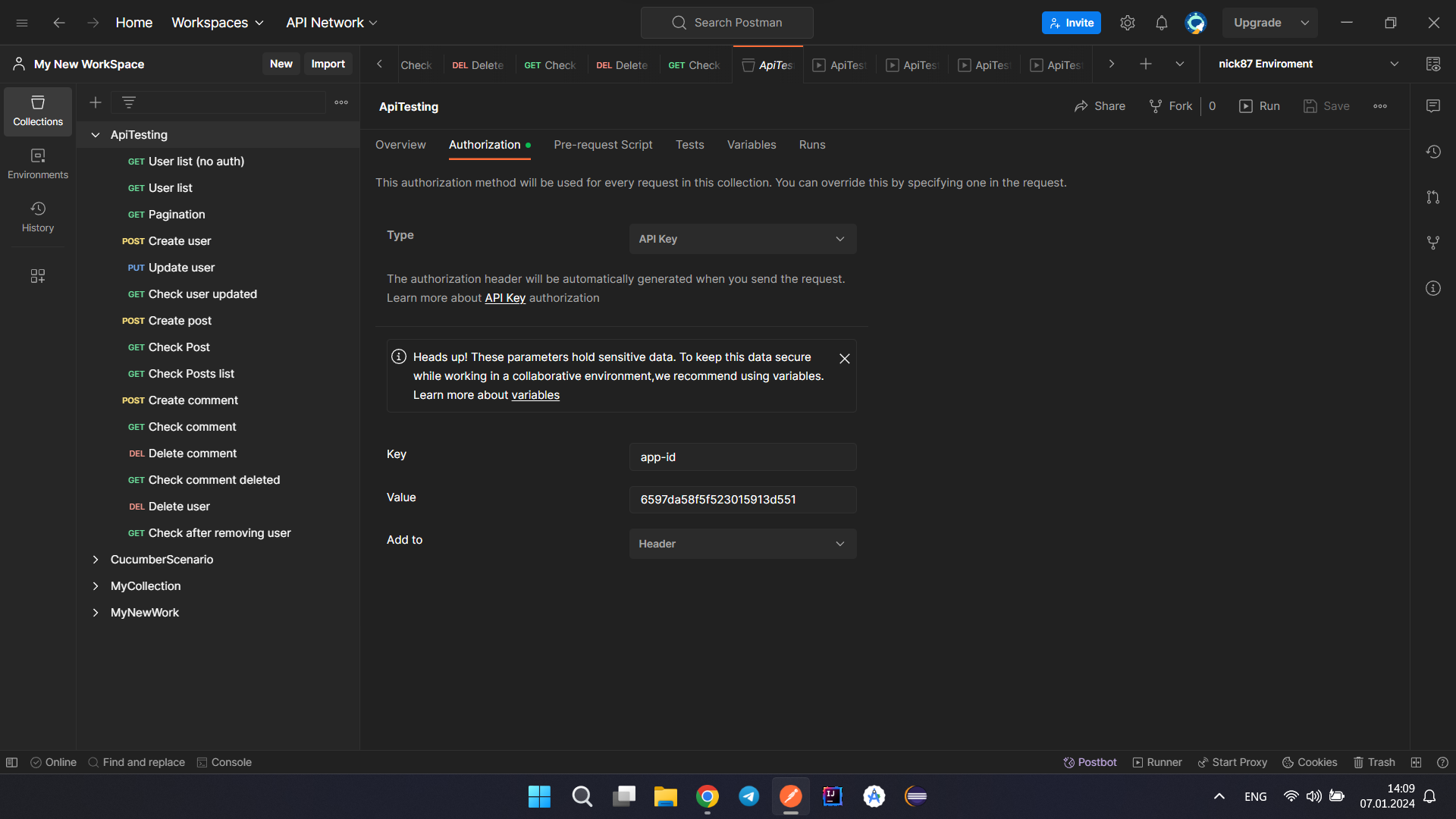The width and height of the screenshot is (1456, 819).
Task: Click the Value input field
Action: 743,500
